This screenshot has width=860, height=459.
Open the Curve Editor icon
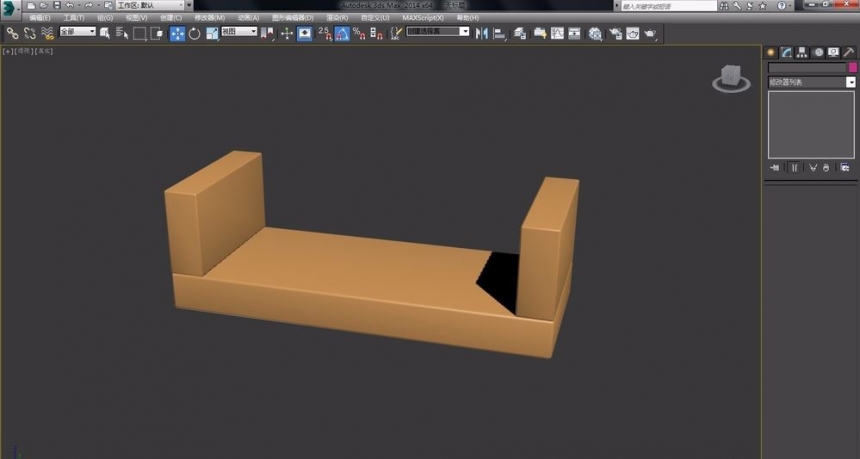point(557,34)
